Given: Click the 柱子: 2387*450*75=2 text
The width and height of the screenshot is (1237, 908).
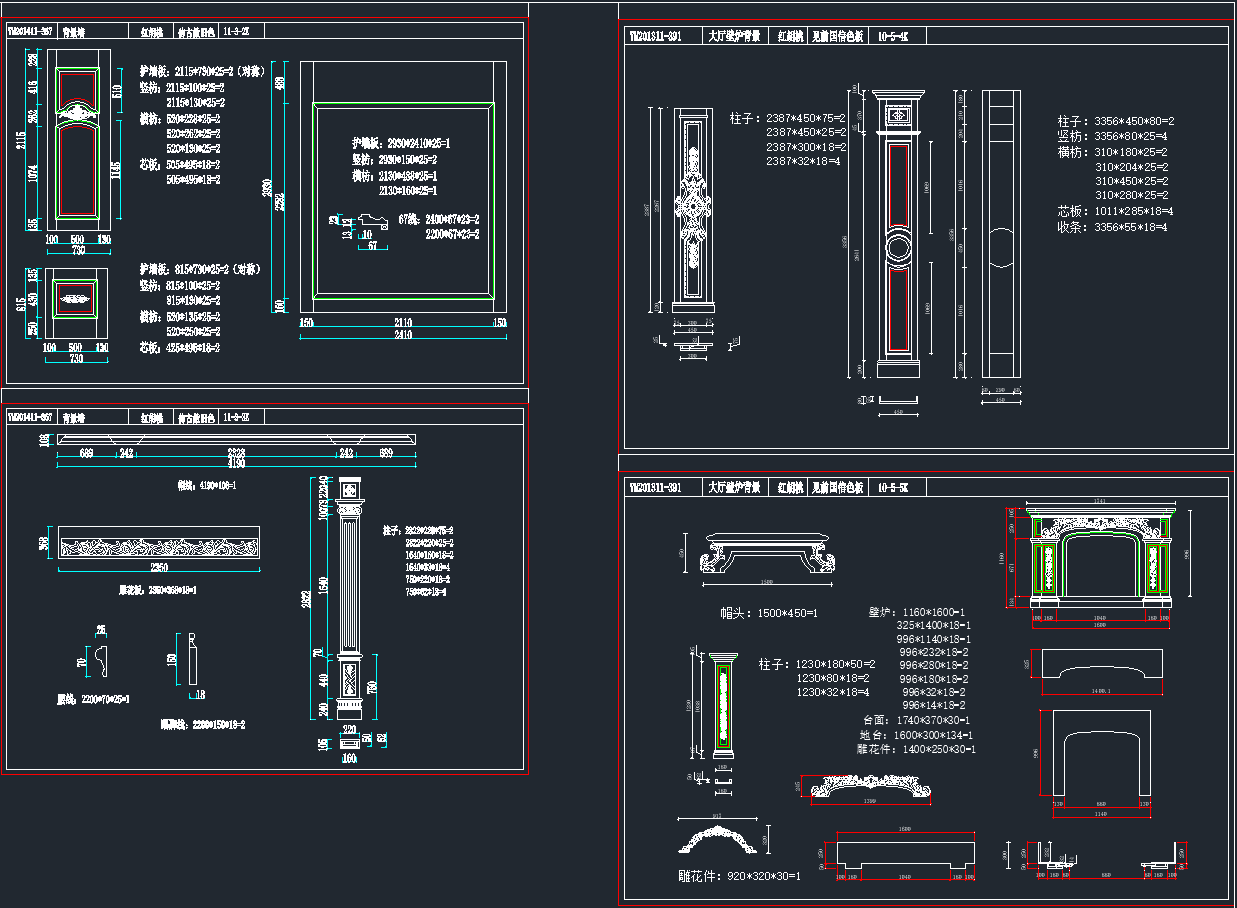Looking at the screenshot, I should click(788, 118).
